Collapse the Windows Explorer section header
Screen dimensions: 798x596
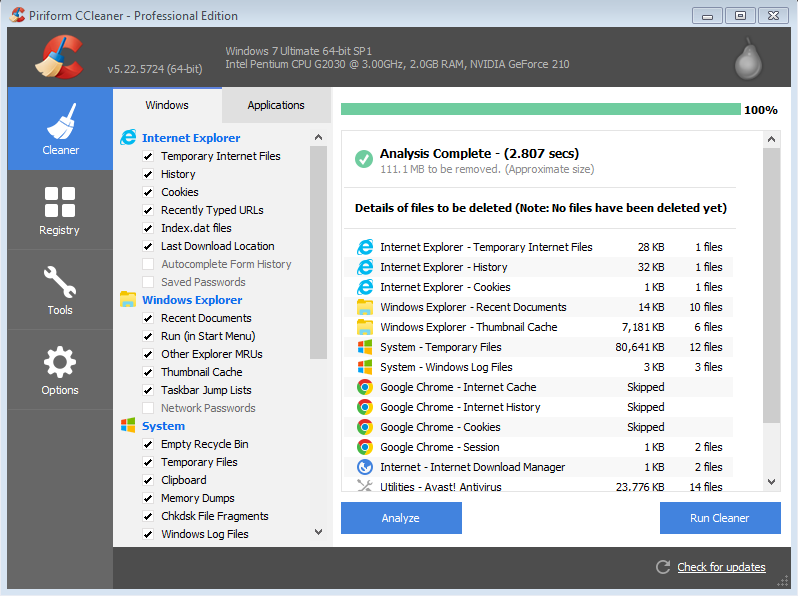pyautogui.click(x=192, y=300)
